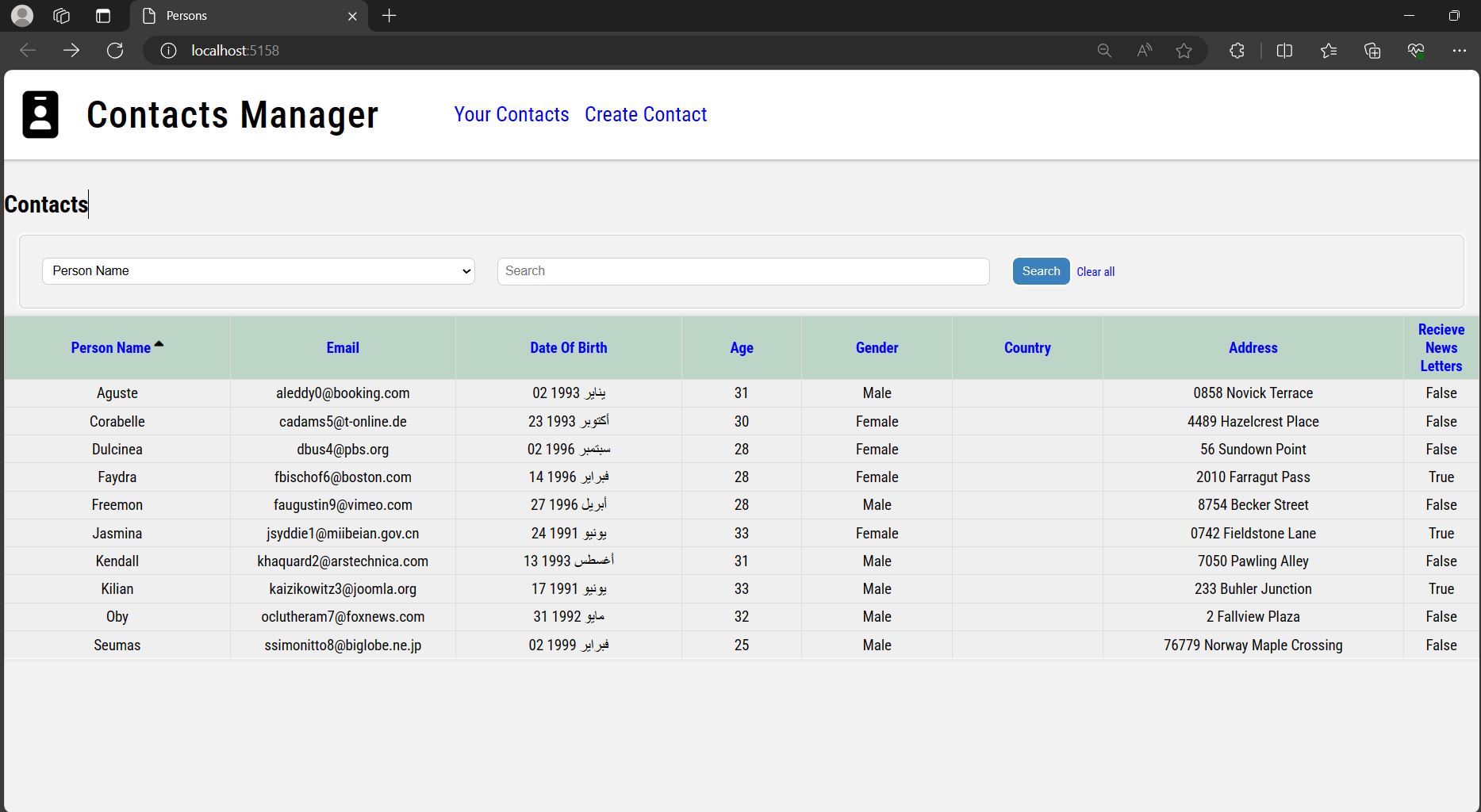Open the Person Name filter dropdown
The height and width of the screenshot is (812, 1481).
[258, 270]
